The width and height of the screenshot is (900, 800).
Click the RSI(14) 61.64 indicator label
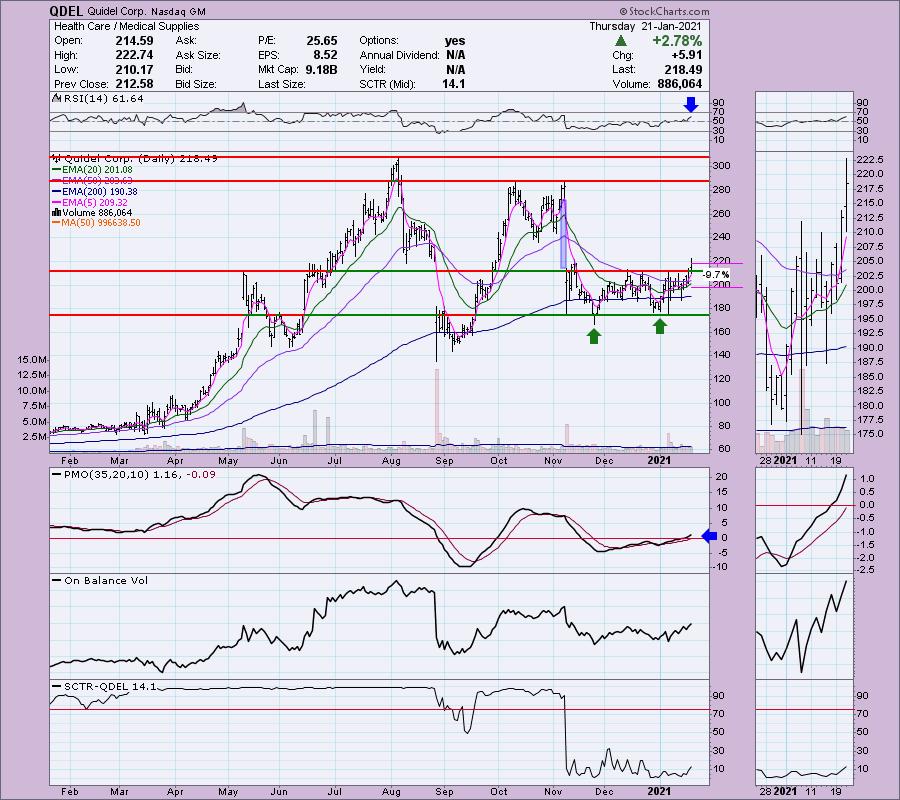[103, 99]
